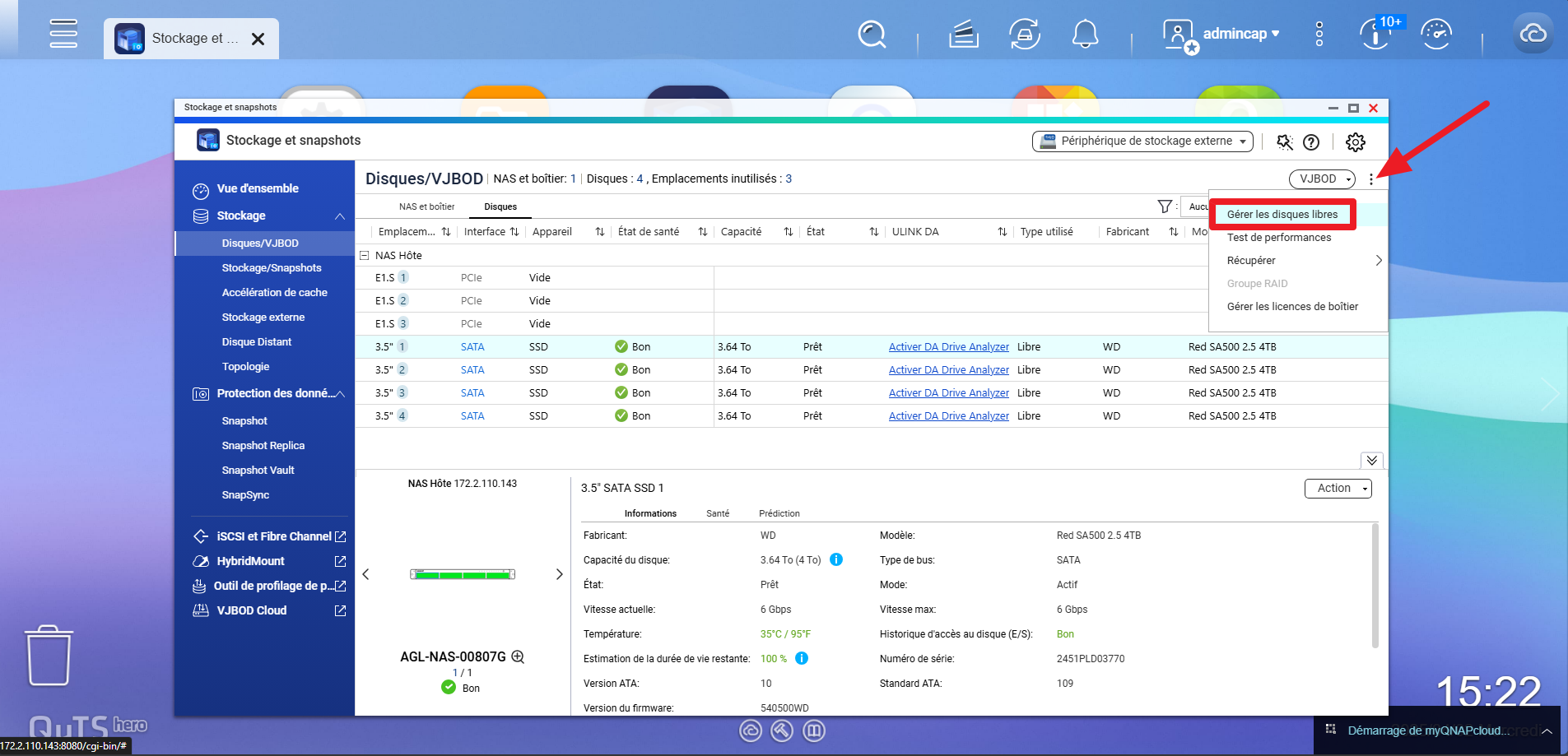Open Accélération de cache sidebar item
1568x756 pixels.
274,293
